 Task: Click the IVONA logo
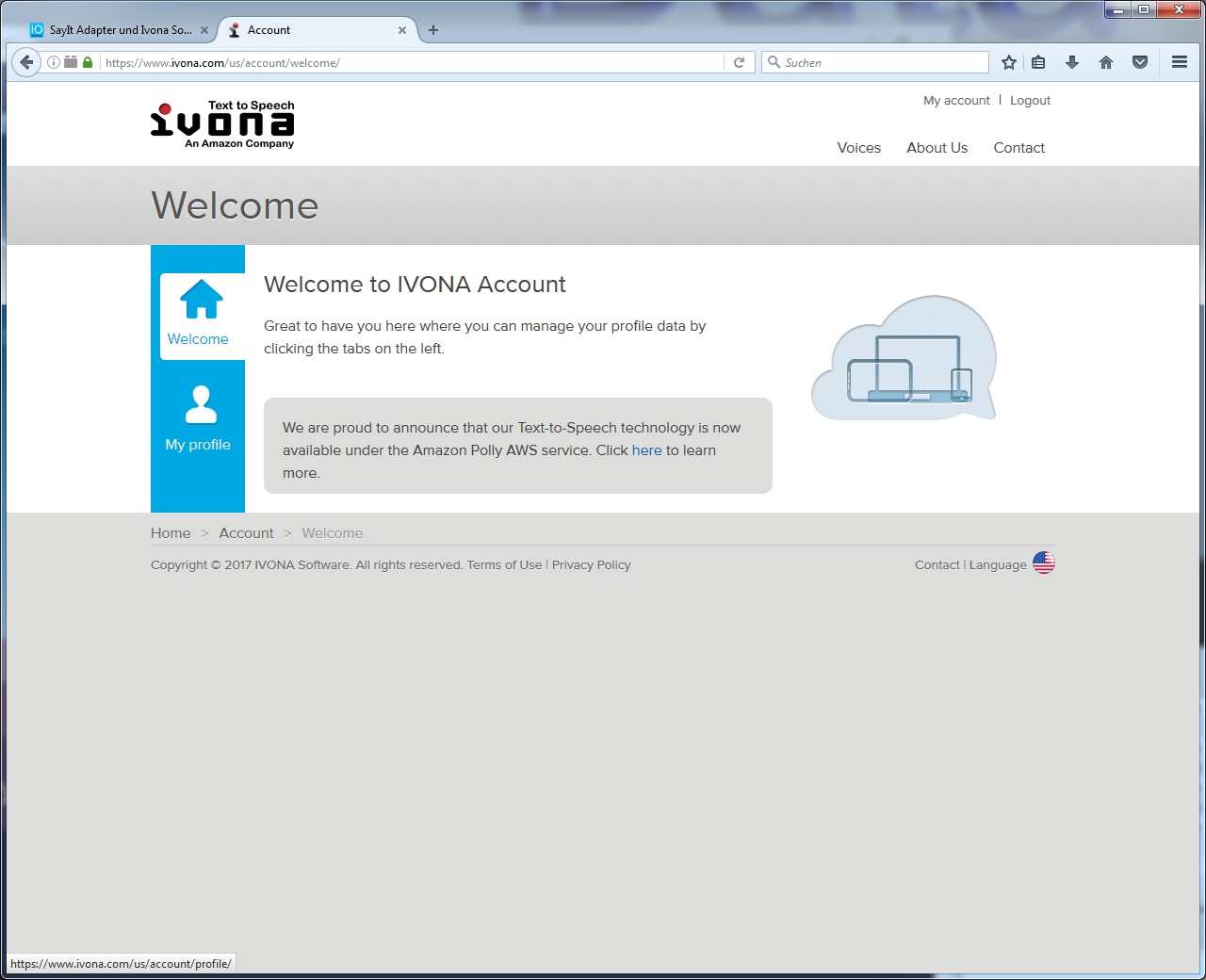[222, 123]
